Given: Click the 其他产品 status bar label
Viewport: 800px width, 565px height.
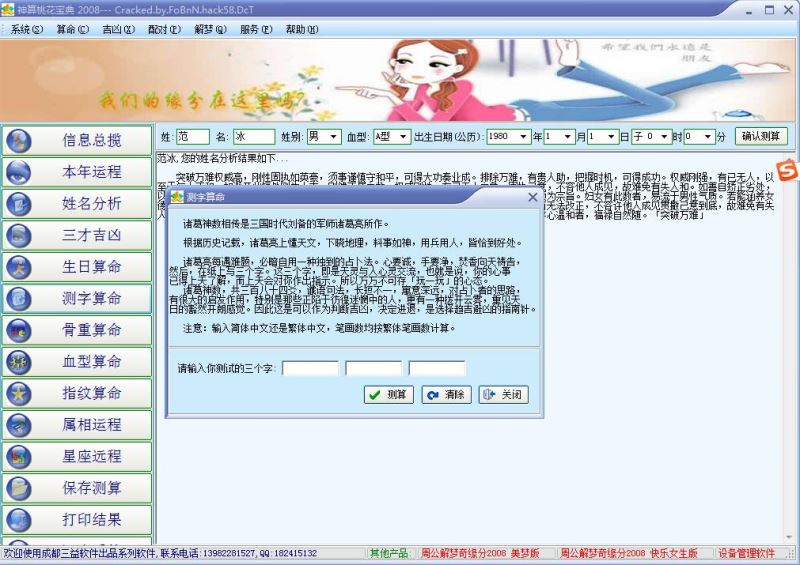Looking at the screenshot, I should [389, 553].
